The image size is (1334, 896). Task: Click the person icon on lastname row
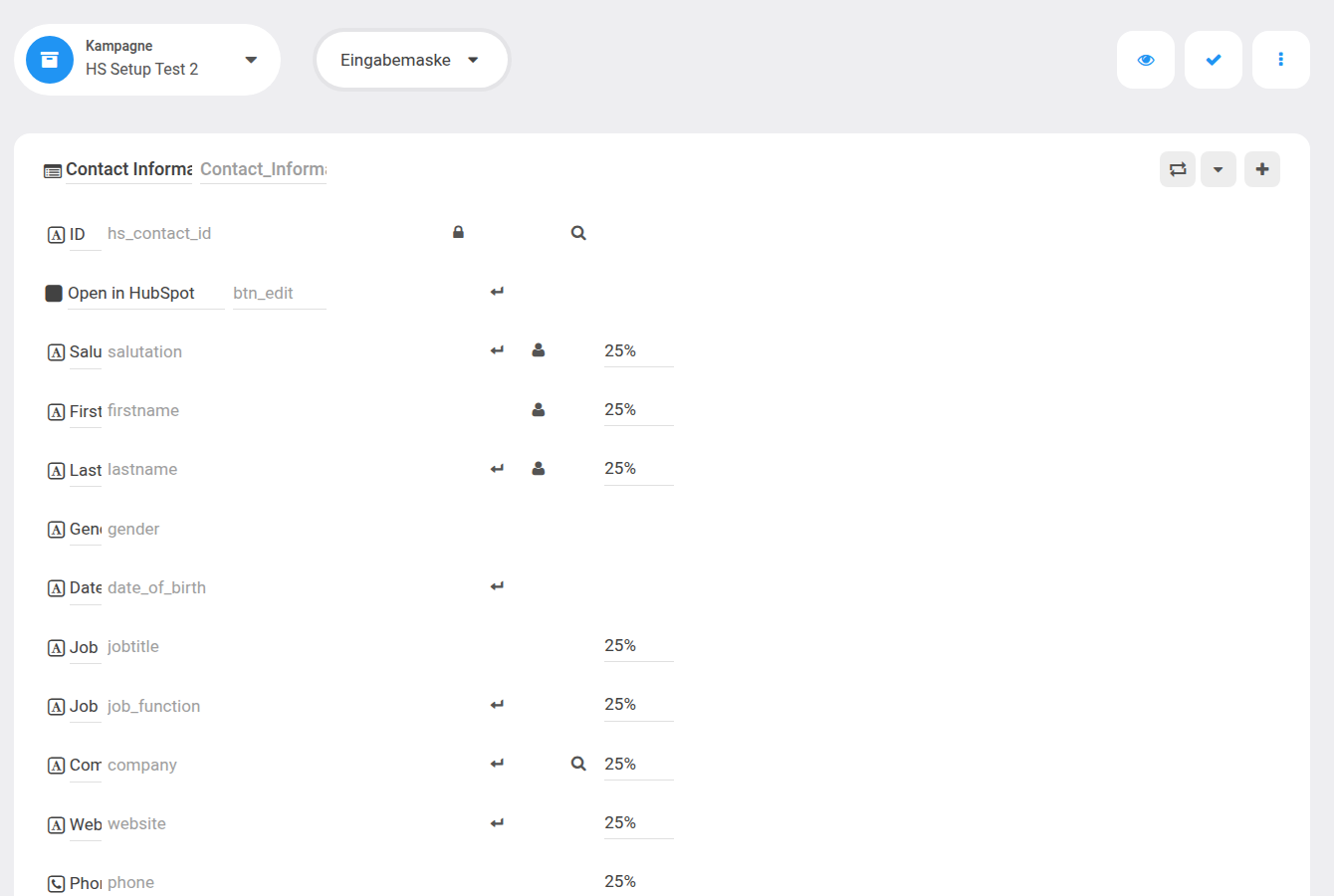538,468
